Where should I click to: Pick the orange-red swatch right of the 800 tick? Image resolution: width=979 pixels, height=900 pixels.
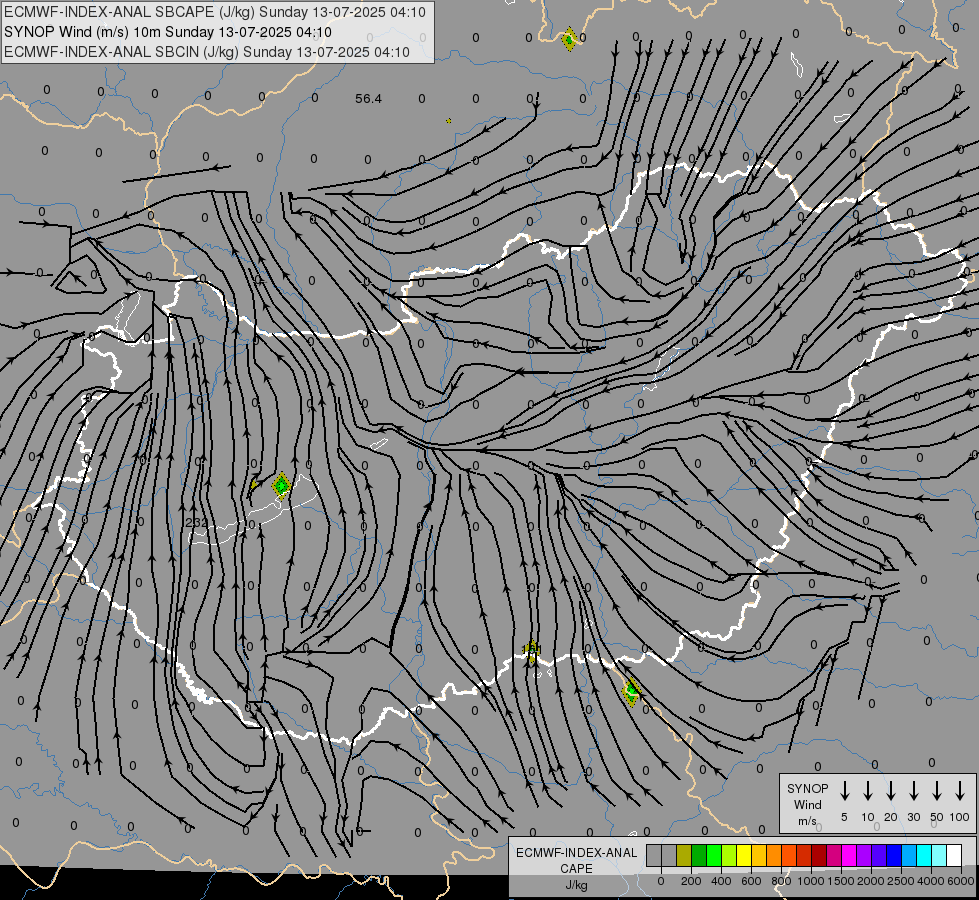[x=789, y=855]
